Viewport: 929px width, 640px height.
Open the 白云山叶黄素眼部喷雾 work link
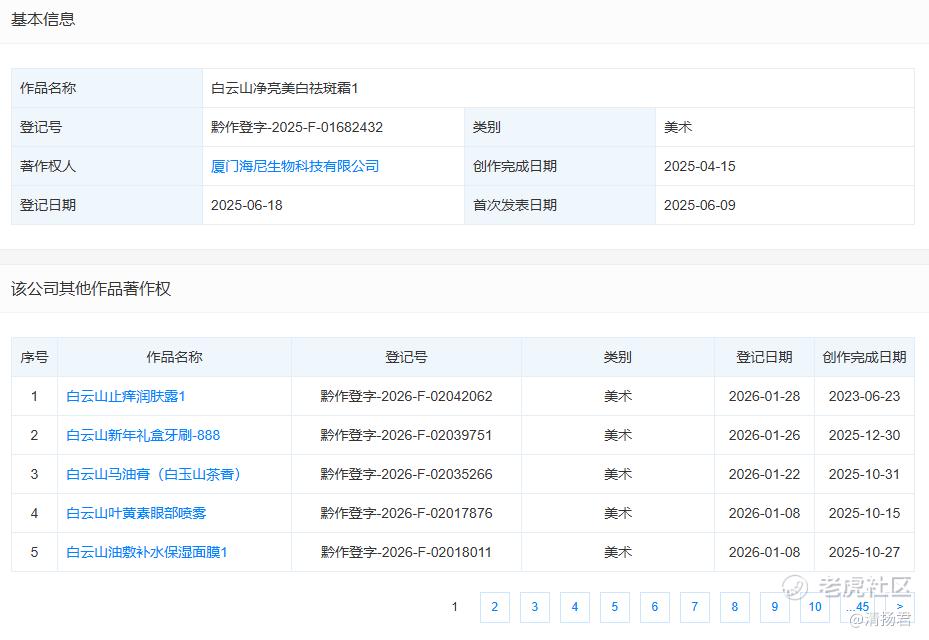[136, 513]
